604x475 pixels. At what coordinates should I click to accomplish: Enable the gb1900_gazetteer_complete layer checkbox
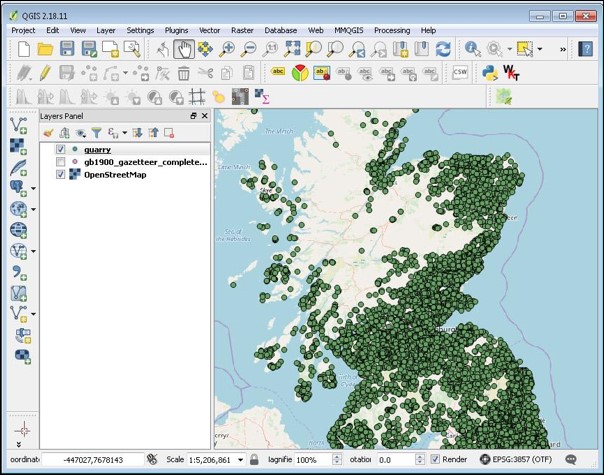click(x=60, y=162)
